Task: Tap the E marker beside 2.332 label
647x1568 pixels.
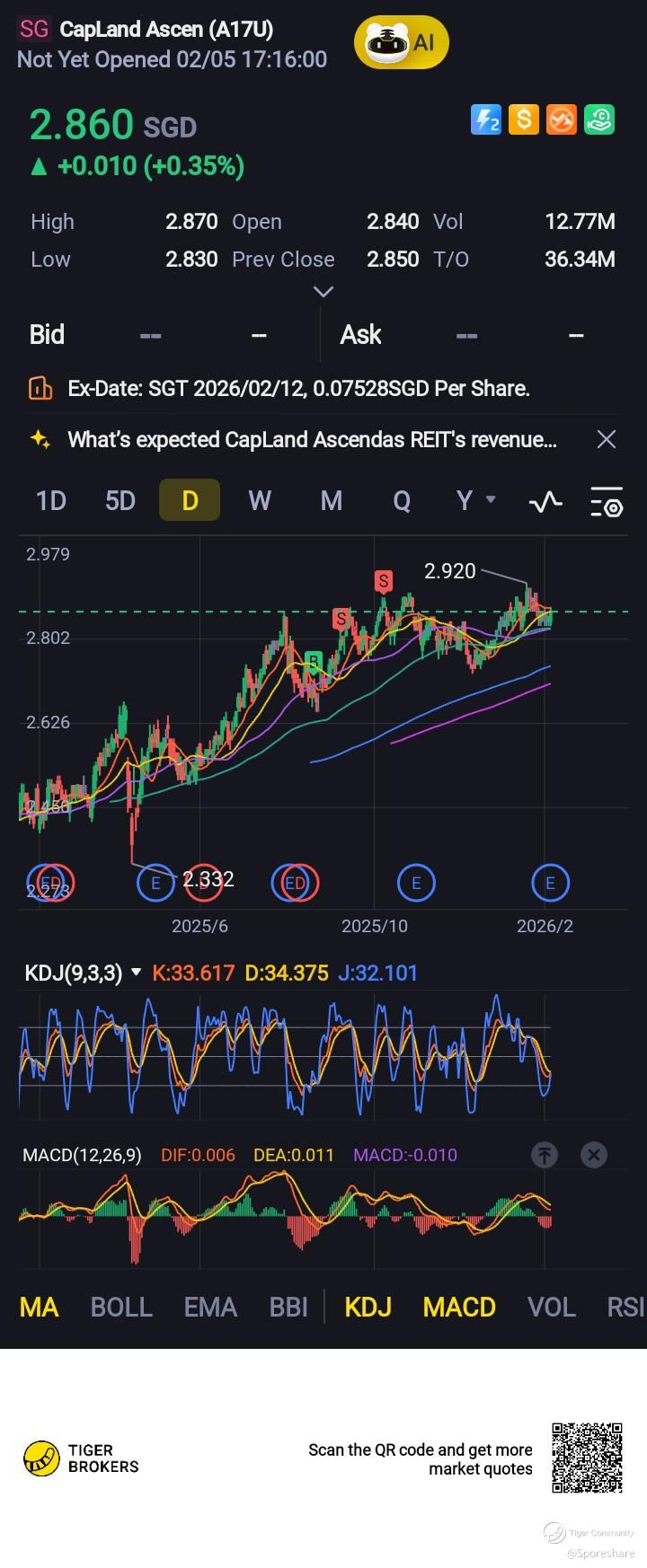Action: tap(155, 883)
